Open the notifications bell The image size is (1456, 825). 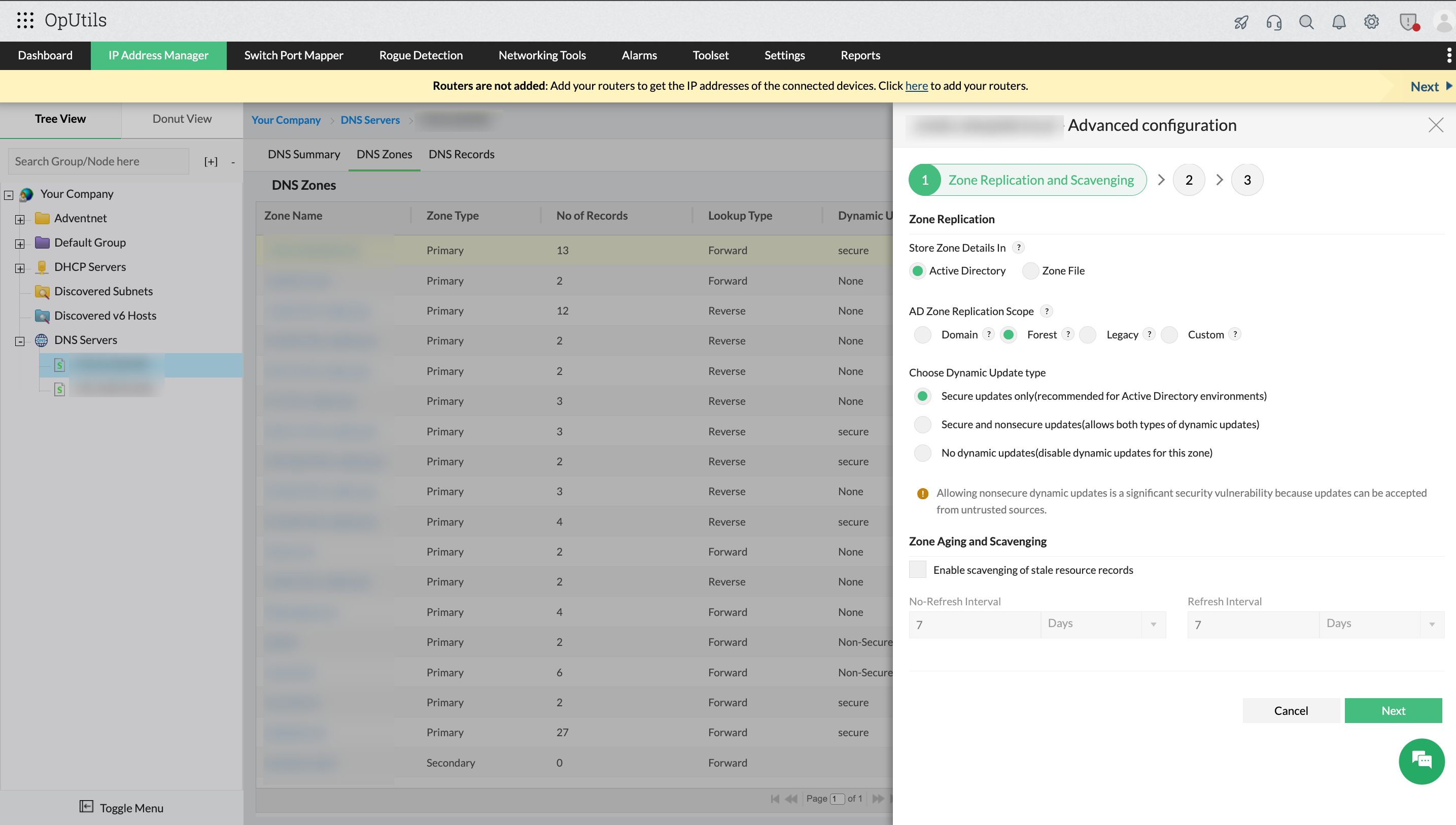point(1339,22)
